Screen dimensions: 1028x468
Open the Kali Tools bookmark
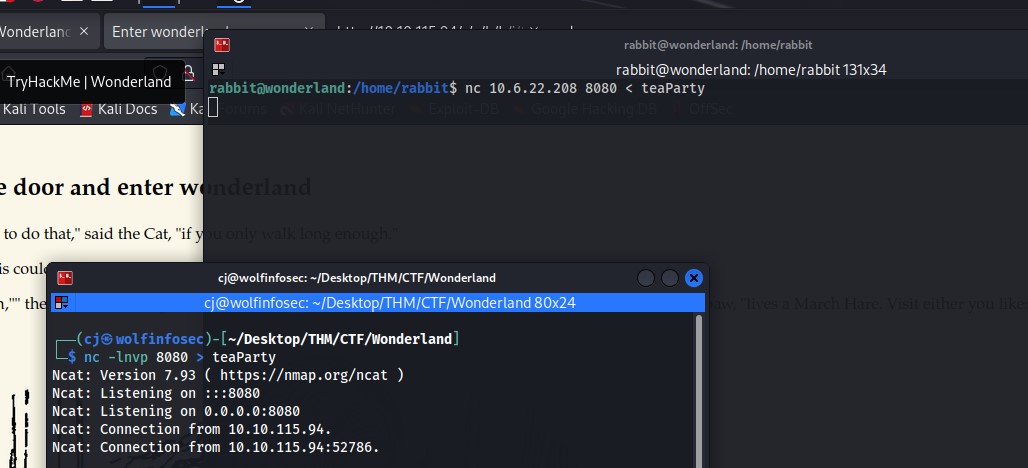[34, 109]
